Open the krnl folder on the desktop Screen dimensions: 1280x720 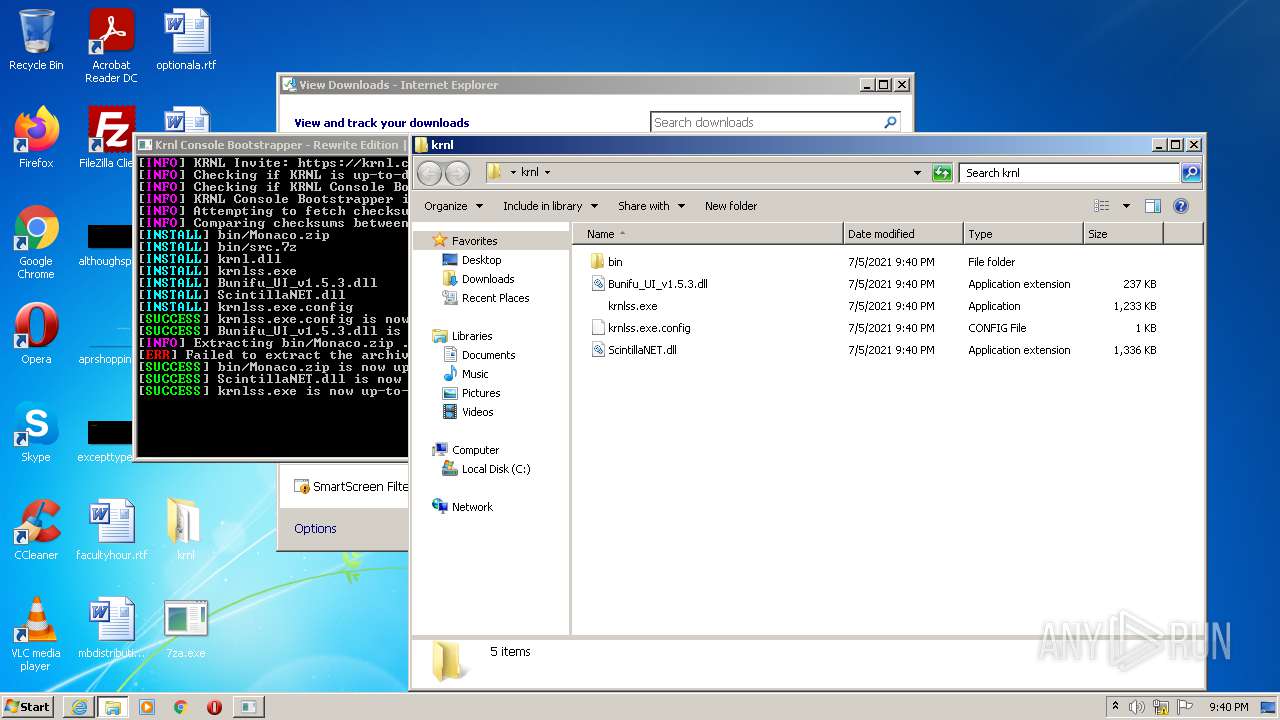186,530
